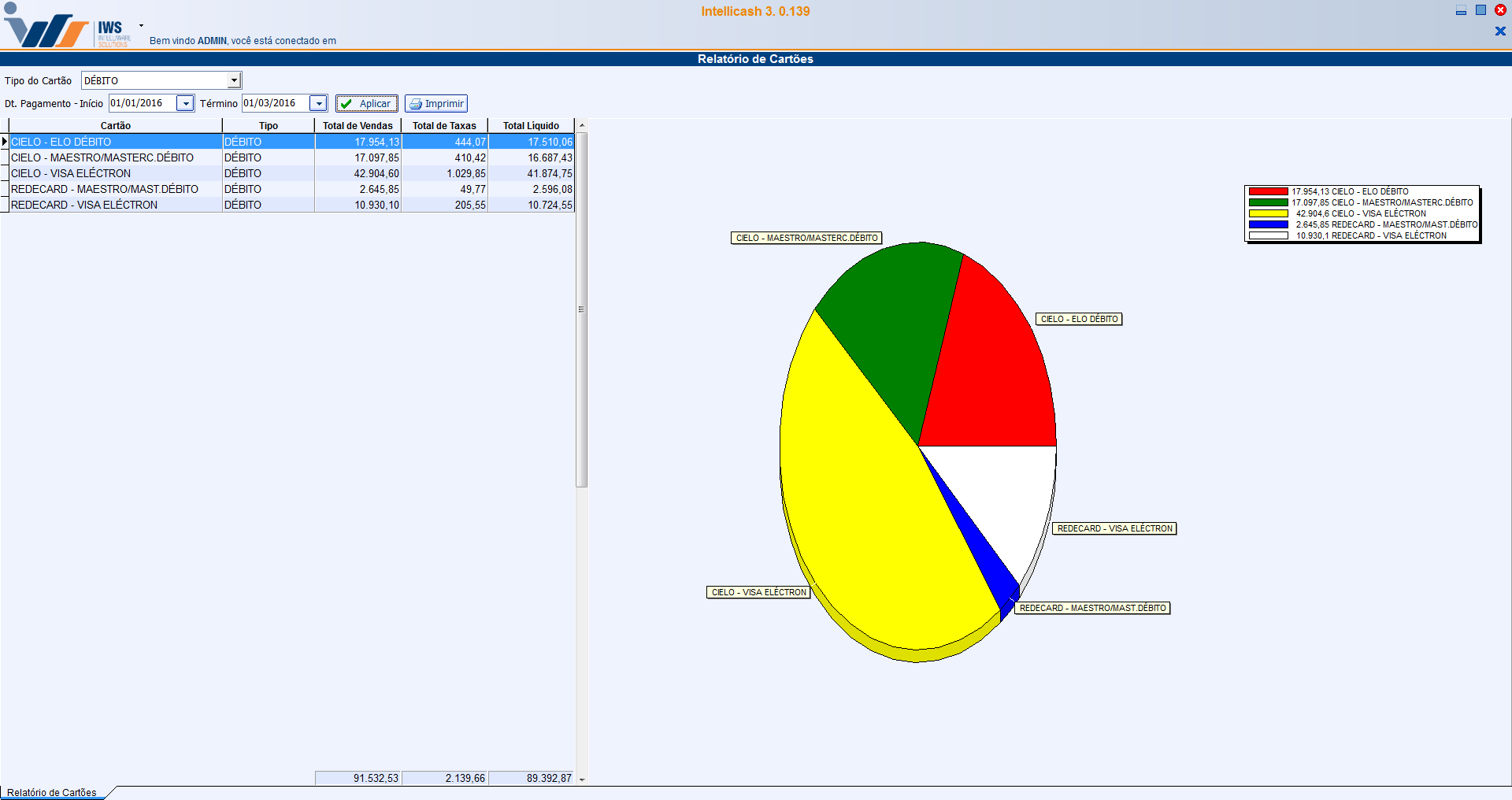Screen dimensions: 1512x800
Task: Click the blue legend swatch for REDECARD MAESTRO
Action: 1268,224
